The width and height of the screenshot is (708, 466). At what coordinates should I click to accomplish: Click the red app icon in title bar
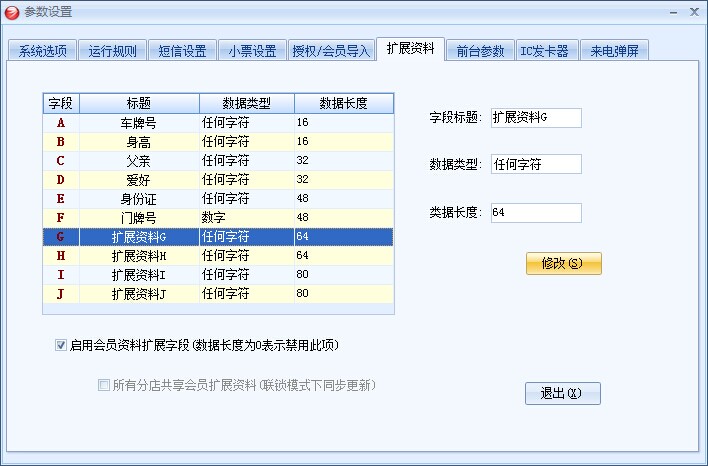(x=12, y=12)
